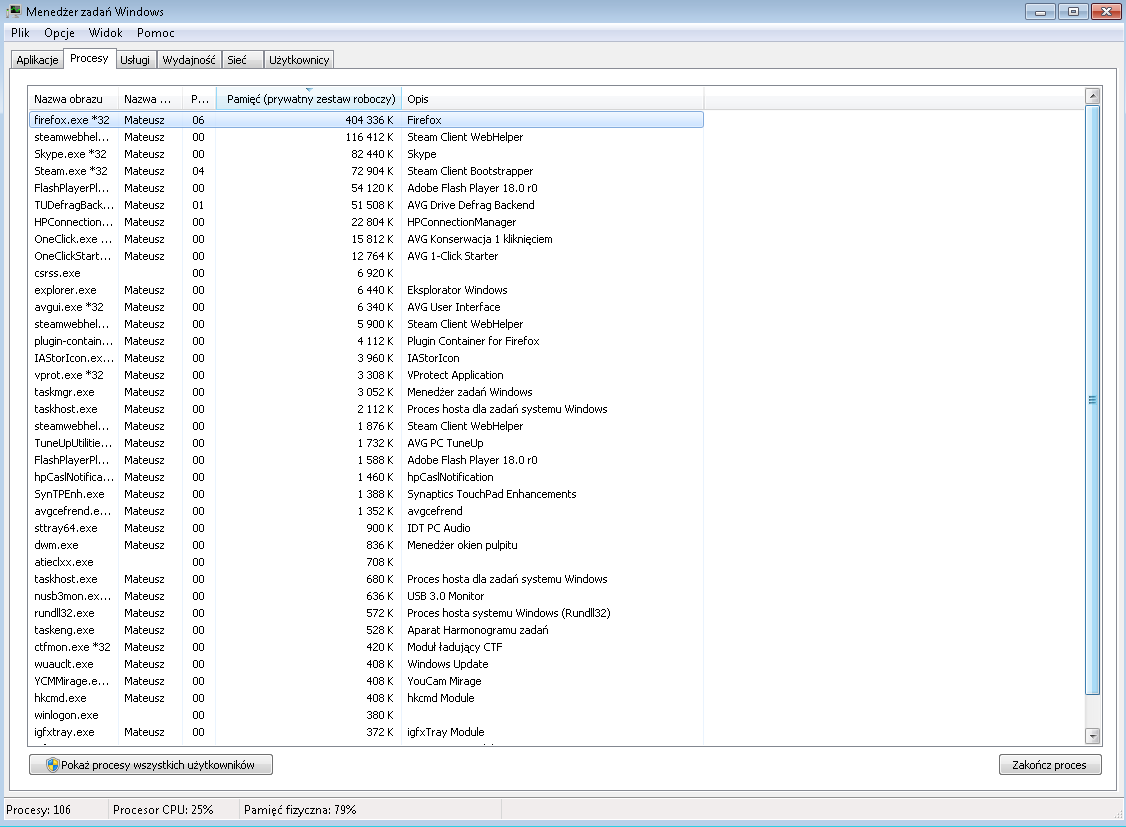Click the vertical scrollbar thumb

click(1092, 400)
